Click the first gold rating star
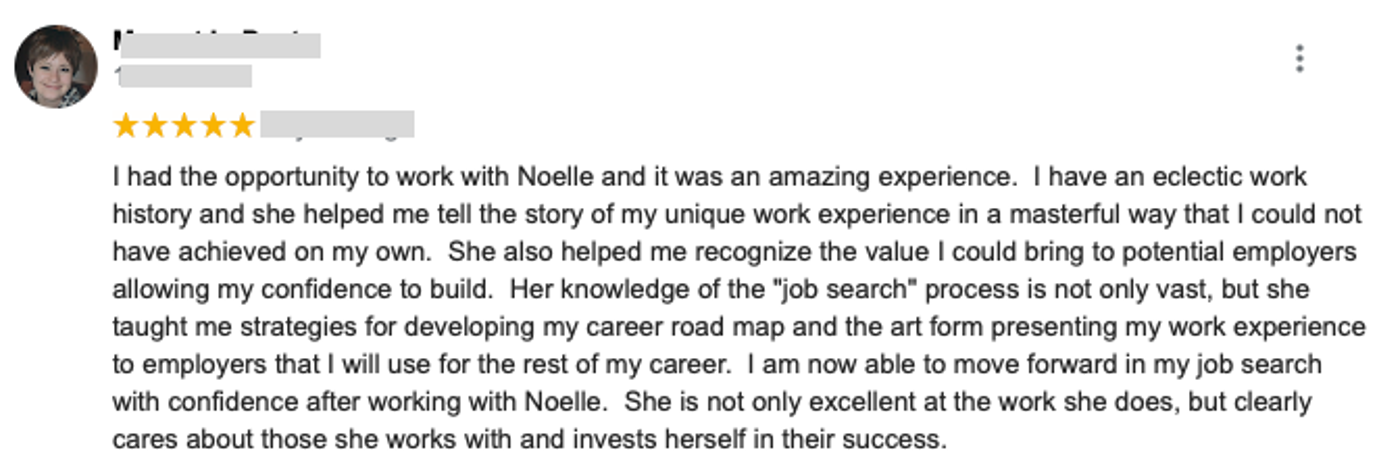The width and height of the screenshot is (1377, 468). 126,126
